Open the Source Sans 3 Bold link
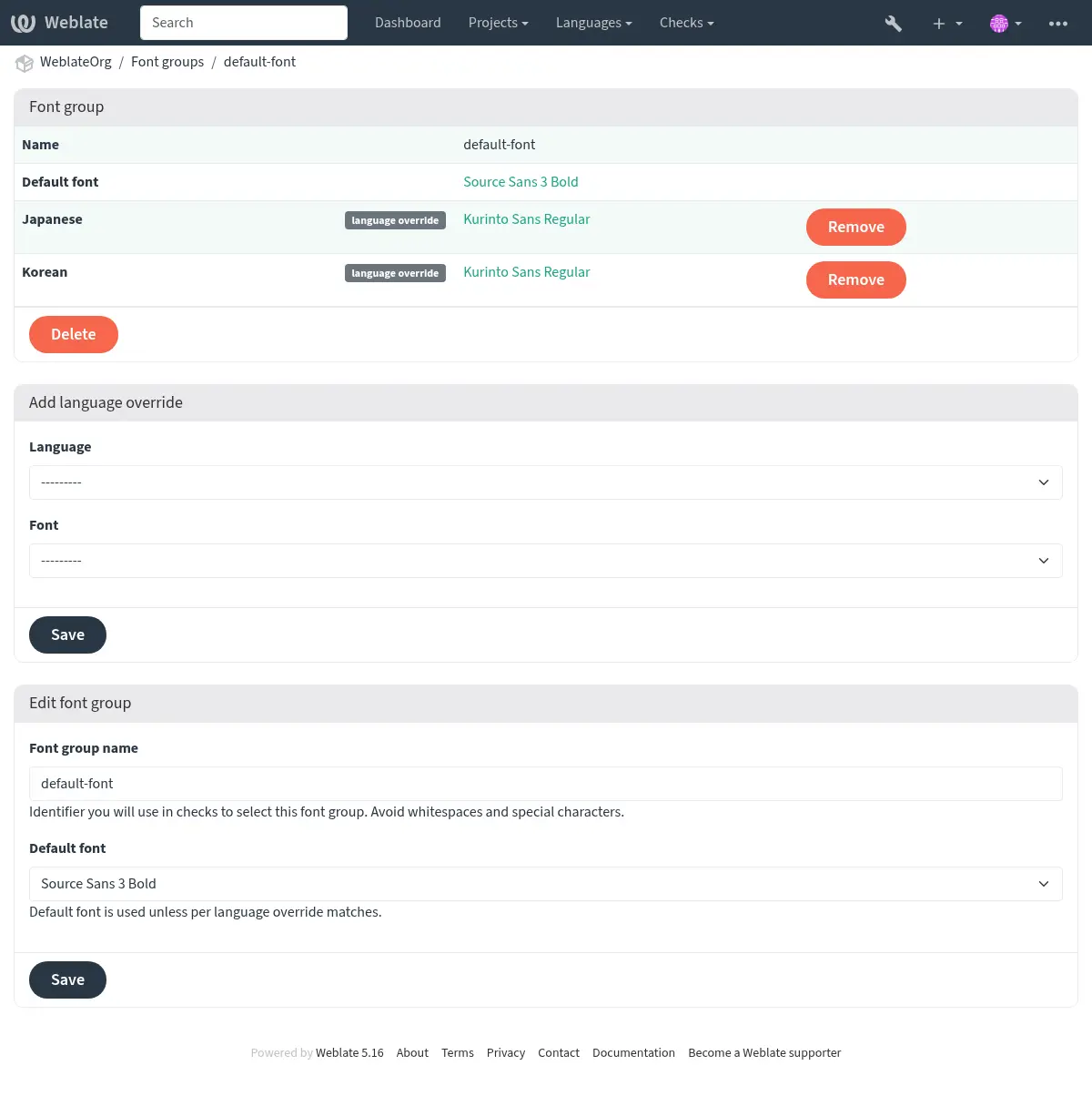Image resolution: width=1092 pixels, height=1106 pixels. click(x=521, y=182)
